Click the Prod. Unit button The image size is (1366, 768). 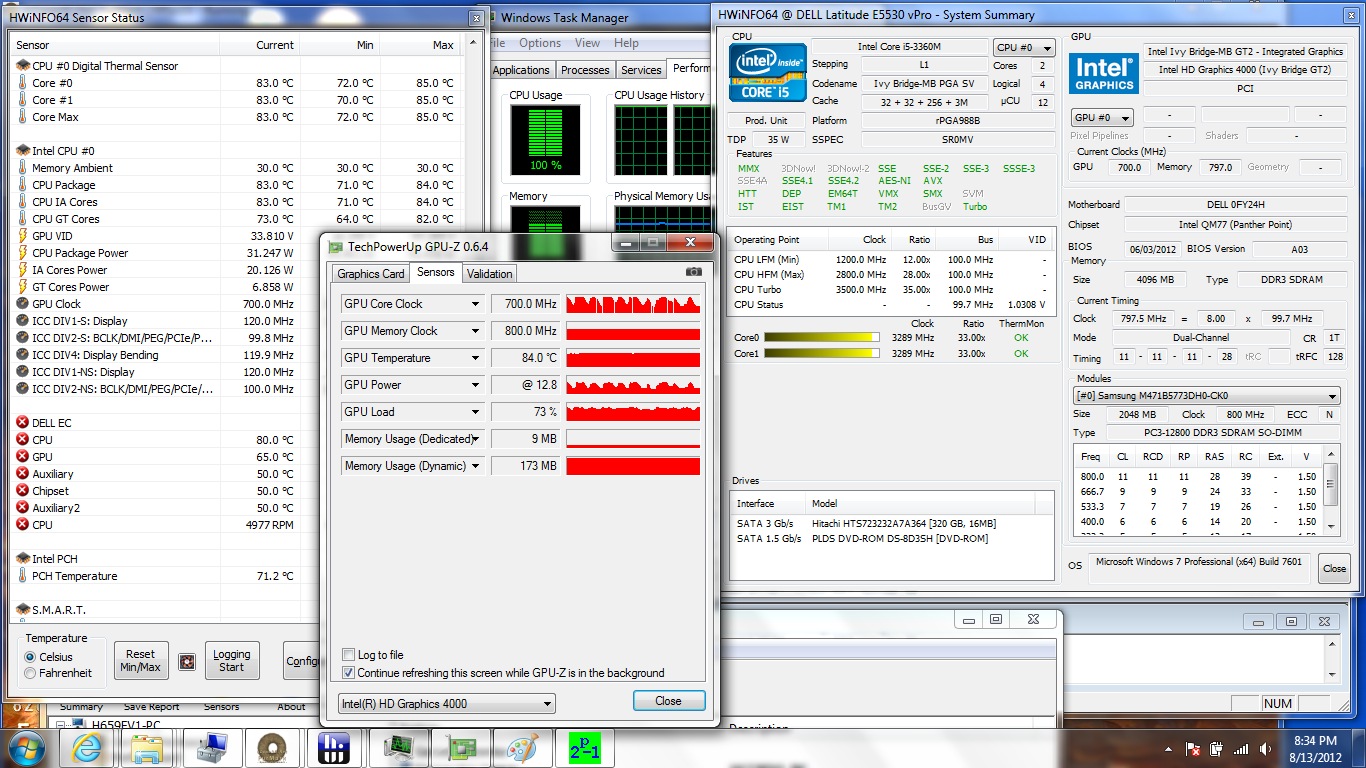click(x=766, y=120)
